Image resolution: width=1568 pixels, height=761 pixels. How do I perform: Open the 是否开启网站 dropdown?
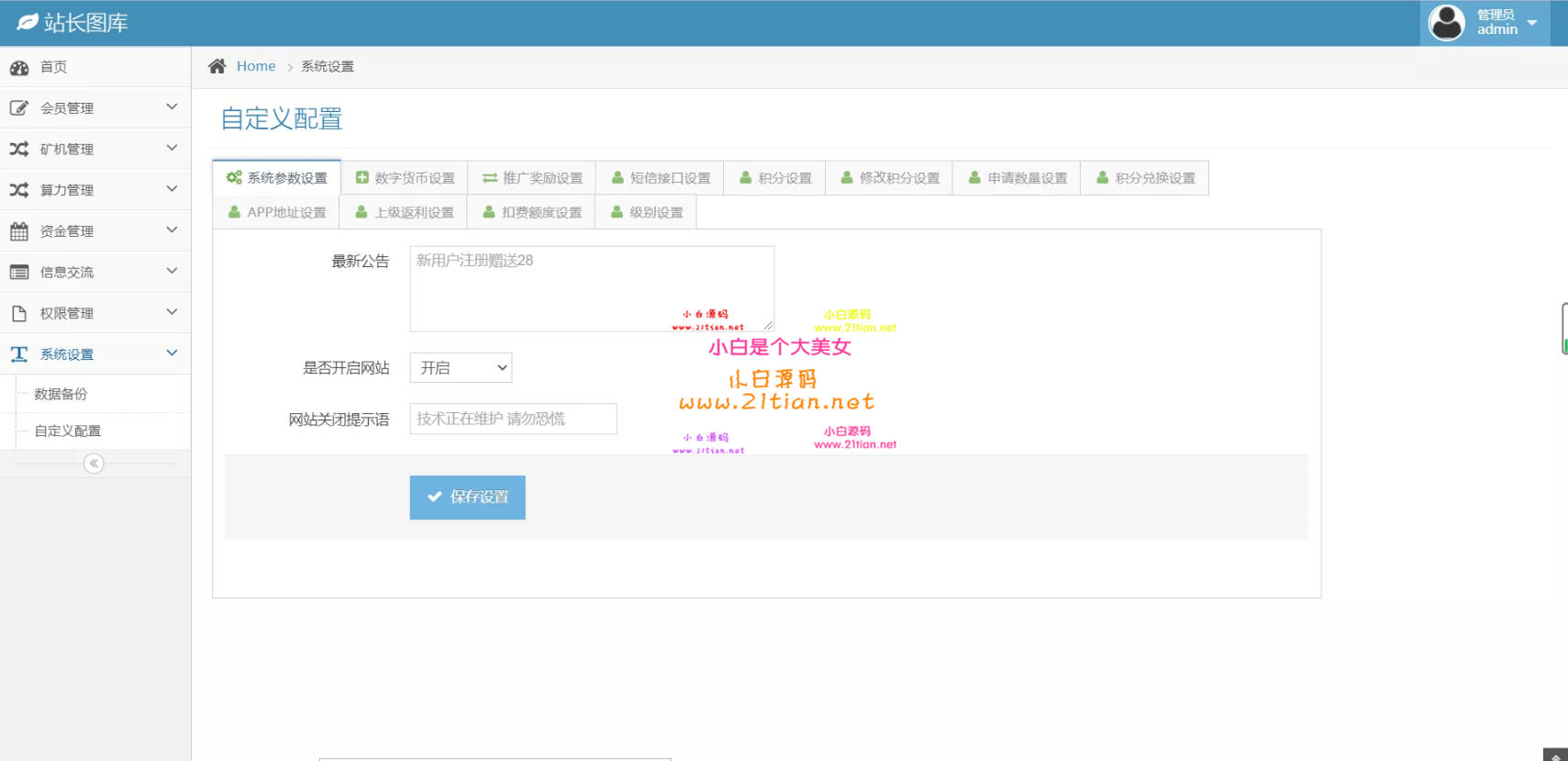461,368
